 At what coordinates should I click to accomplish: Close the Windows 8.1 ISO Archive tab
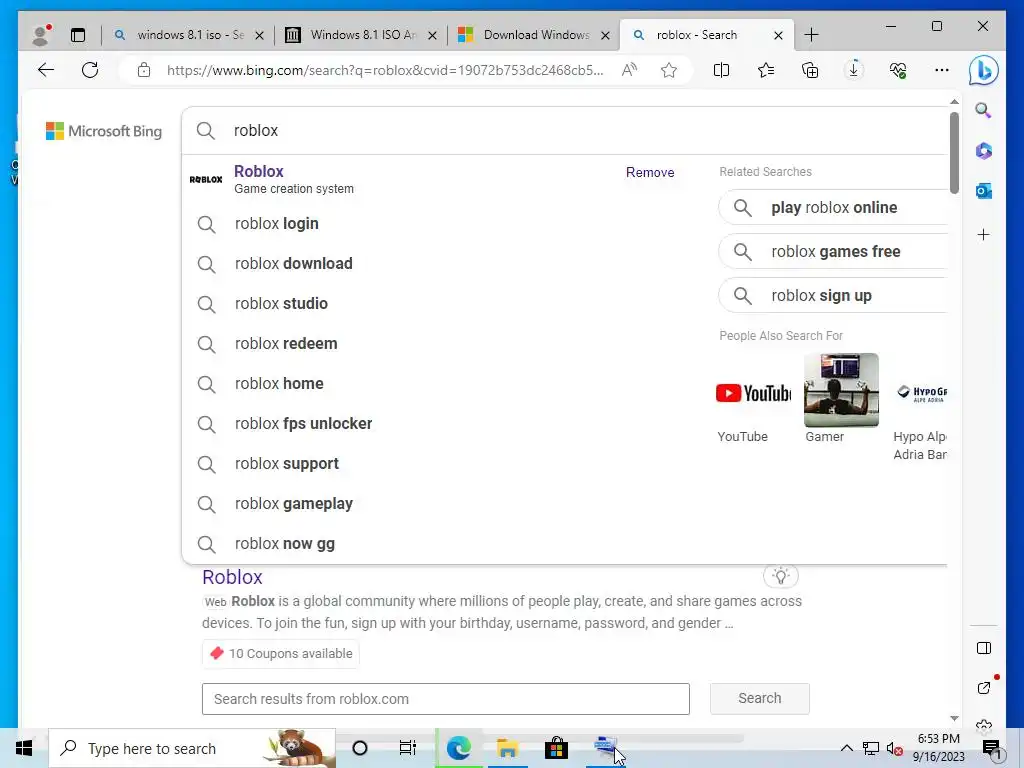[432, 35]
